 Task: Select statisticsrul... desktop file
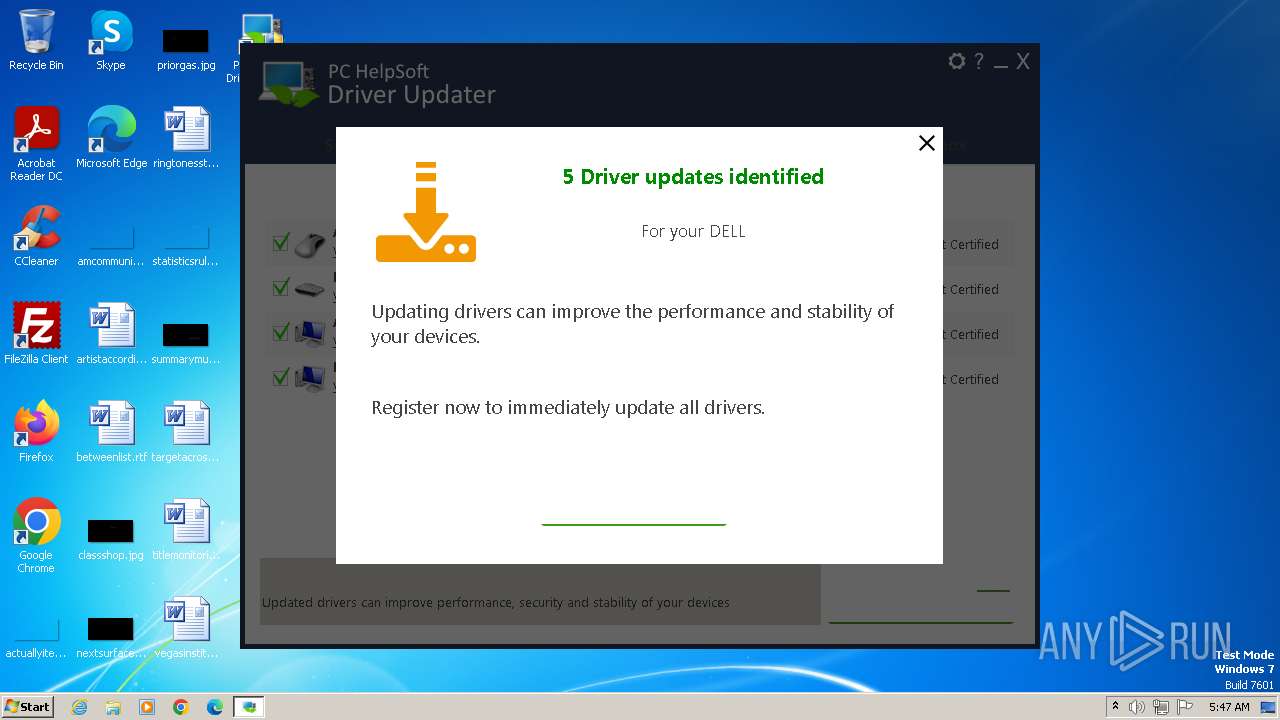coord(186,246)
